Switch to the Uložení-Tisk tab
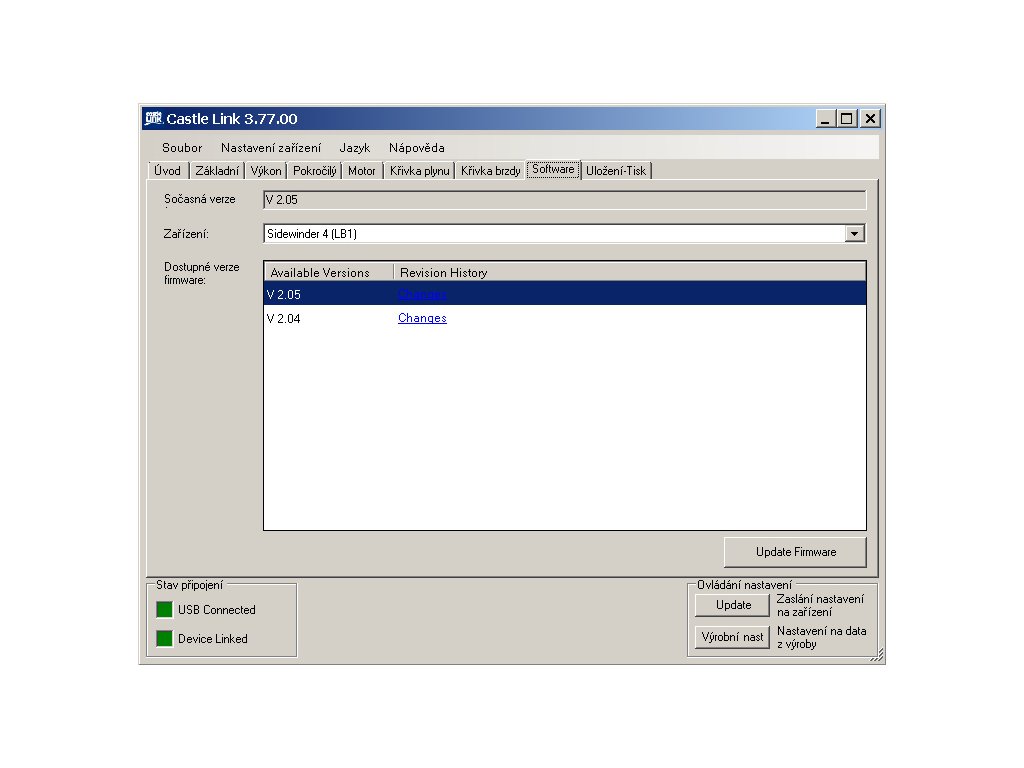This screenshot has width=1024, height=768. 616,170
